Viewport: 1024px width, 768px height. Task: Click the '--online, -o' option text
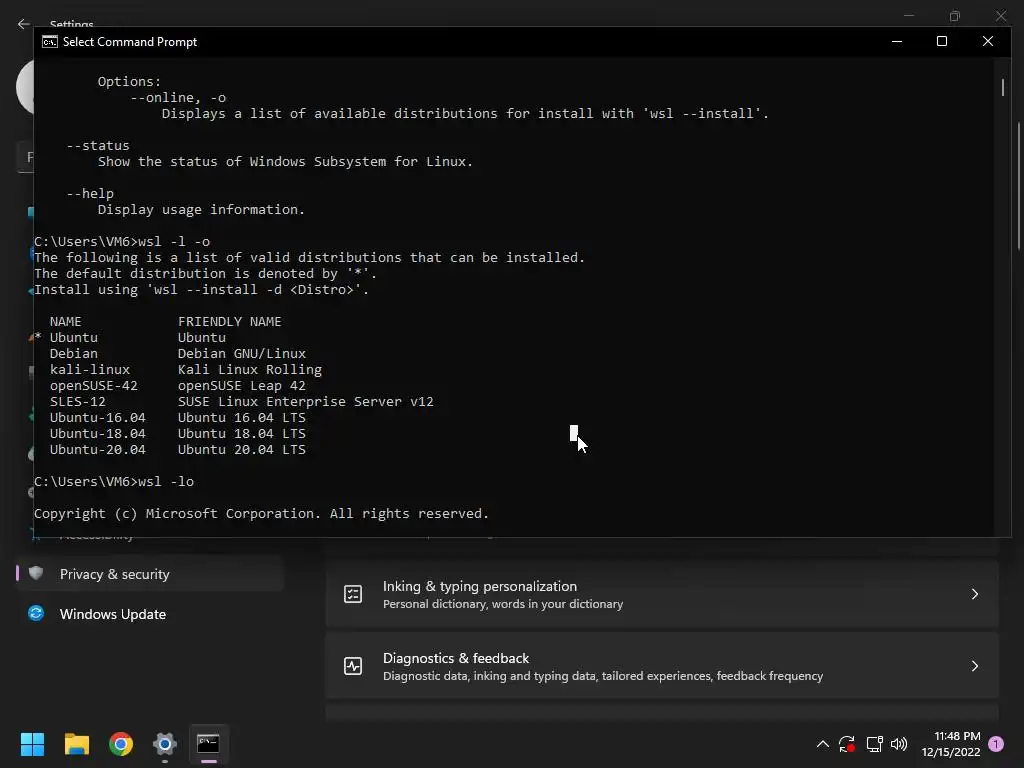tap(178, 97)
